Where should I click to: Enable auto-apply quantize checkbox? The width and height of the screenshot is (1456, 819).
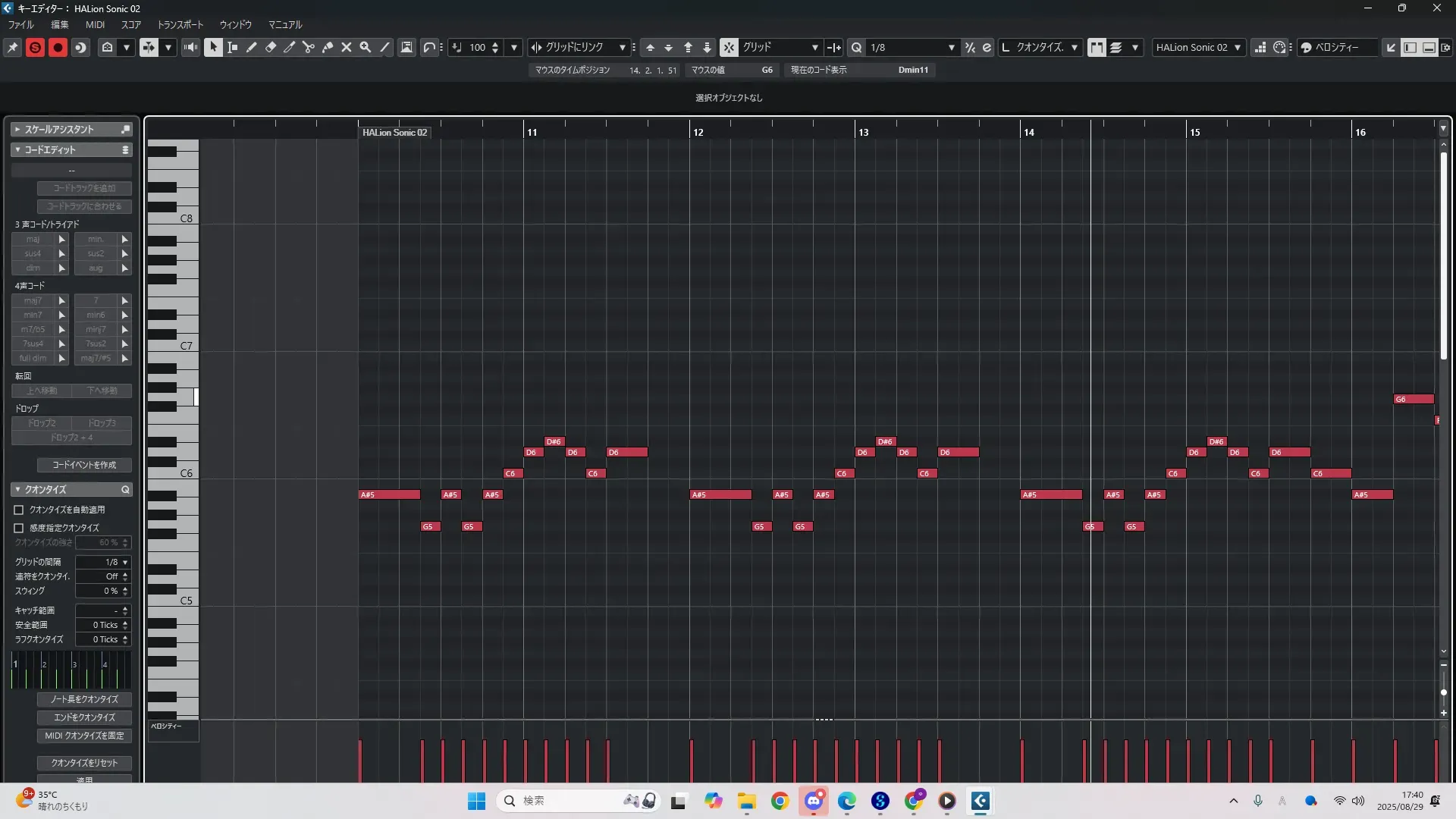(19, 510)
